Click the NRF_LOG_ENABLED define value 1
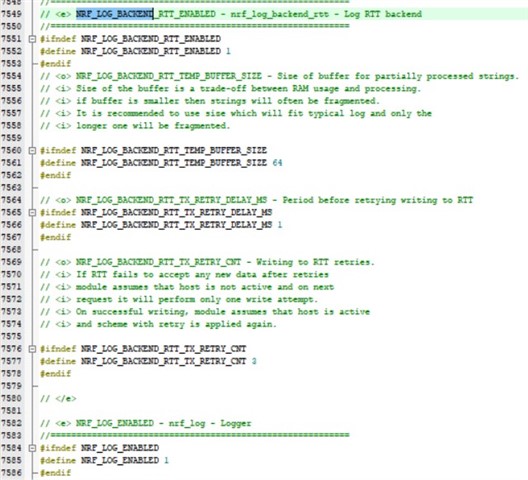 (166, 460)
